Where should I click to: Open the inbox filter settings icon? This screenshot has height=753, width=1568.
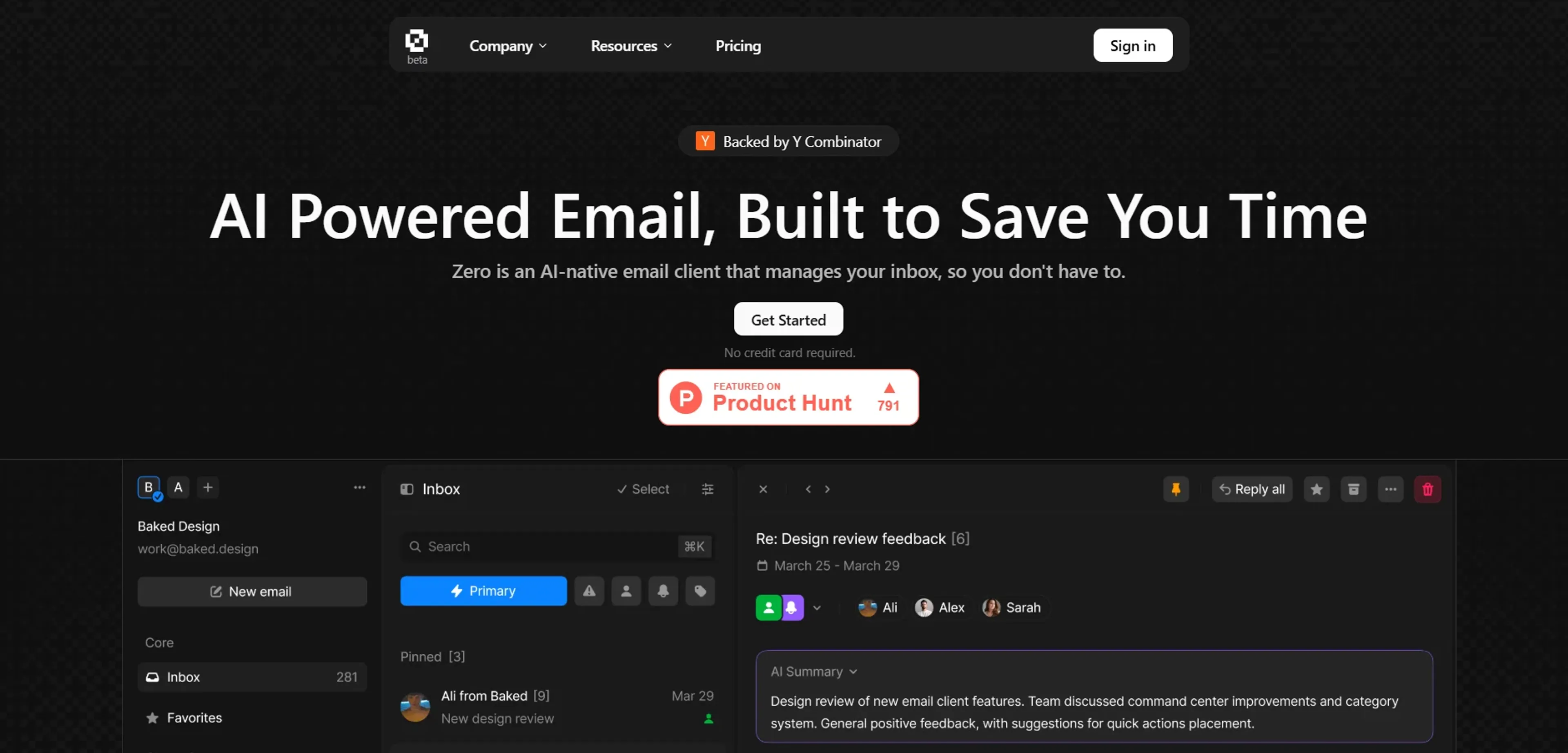pyautogui.click(x=707, y=489)
